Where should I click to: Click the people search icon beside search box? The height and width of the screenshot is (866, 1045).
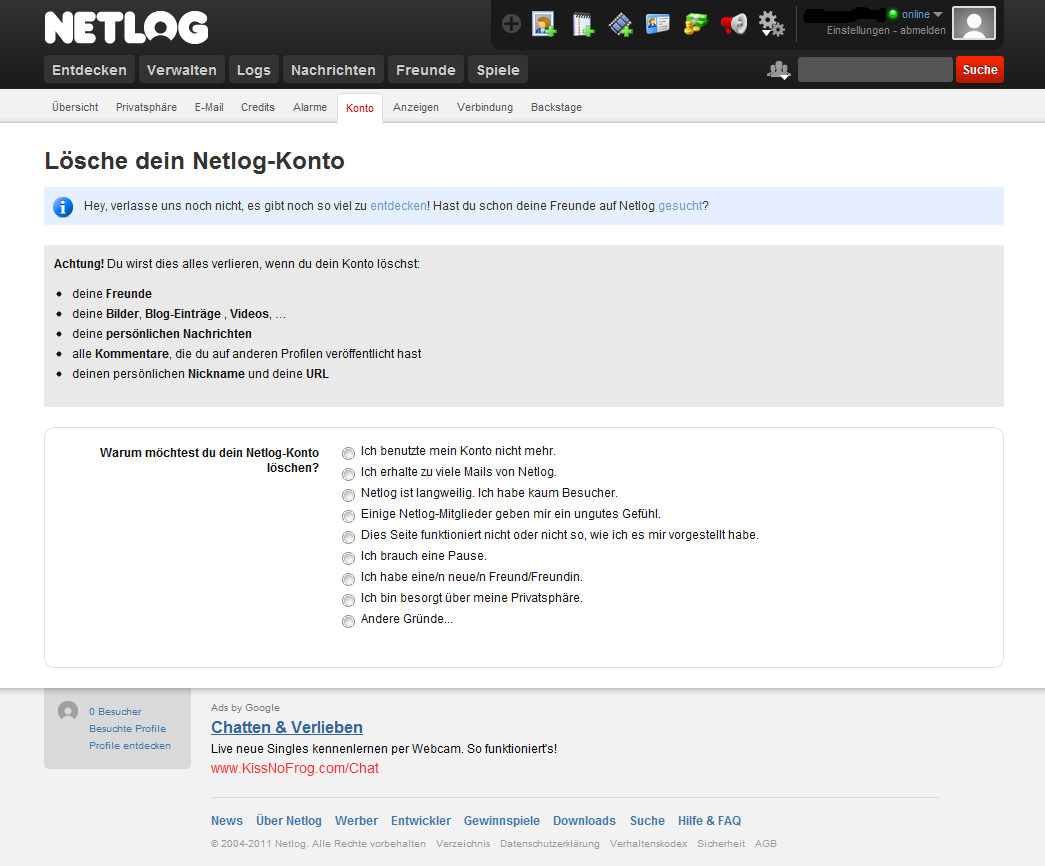pos(778,69)
